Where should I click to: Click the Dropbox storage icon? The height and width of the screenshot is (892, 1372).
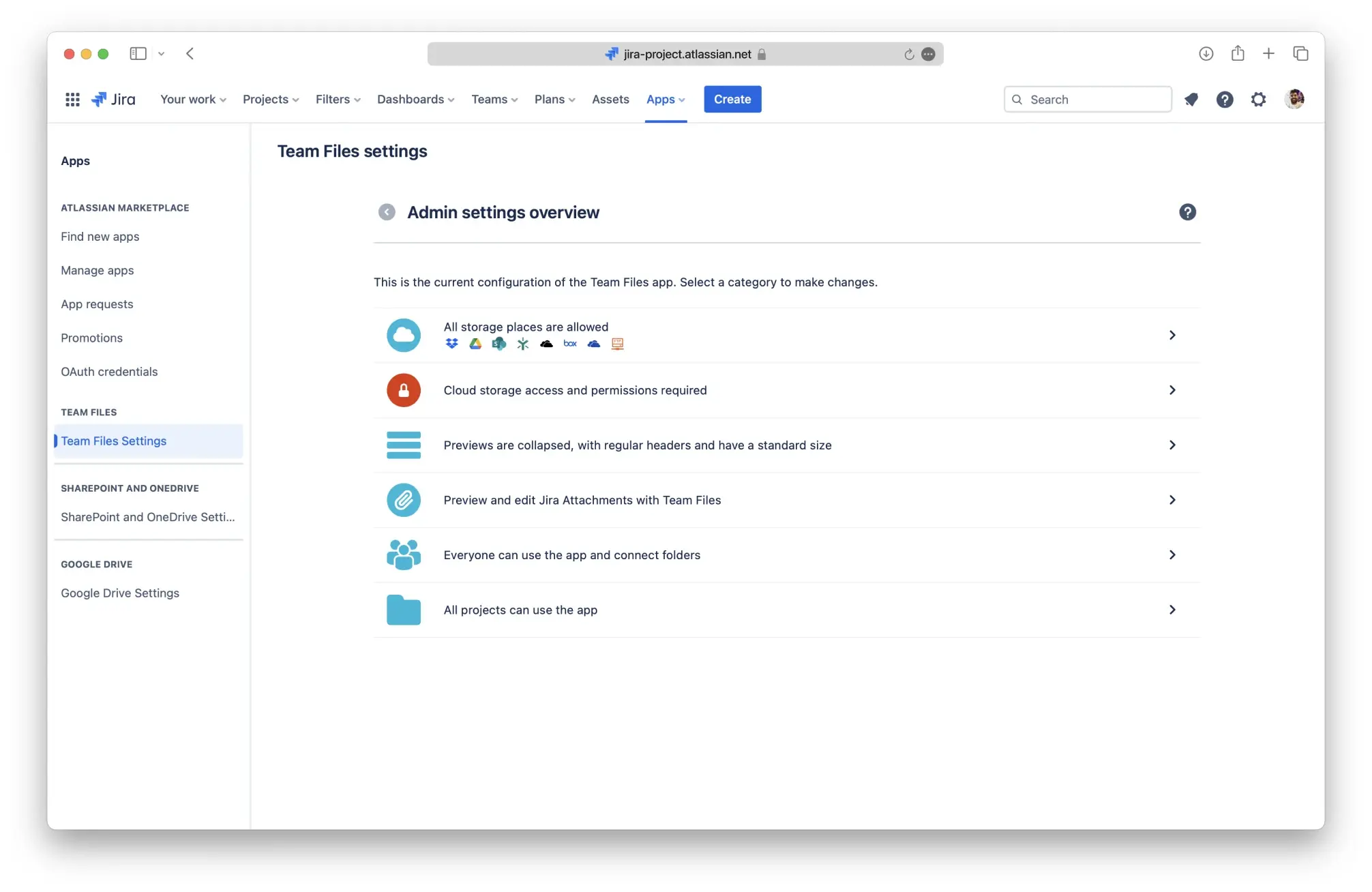point(451,344)
